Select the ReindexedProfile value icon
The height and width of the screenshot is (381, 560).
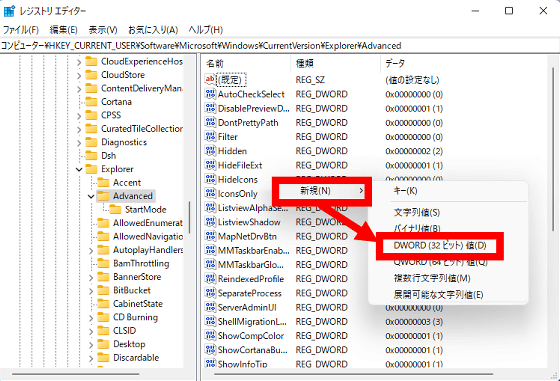point(210,279)
